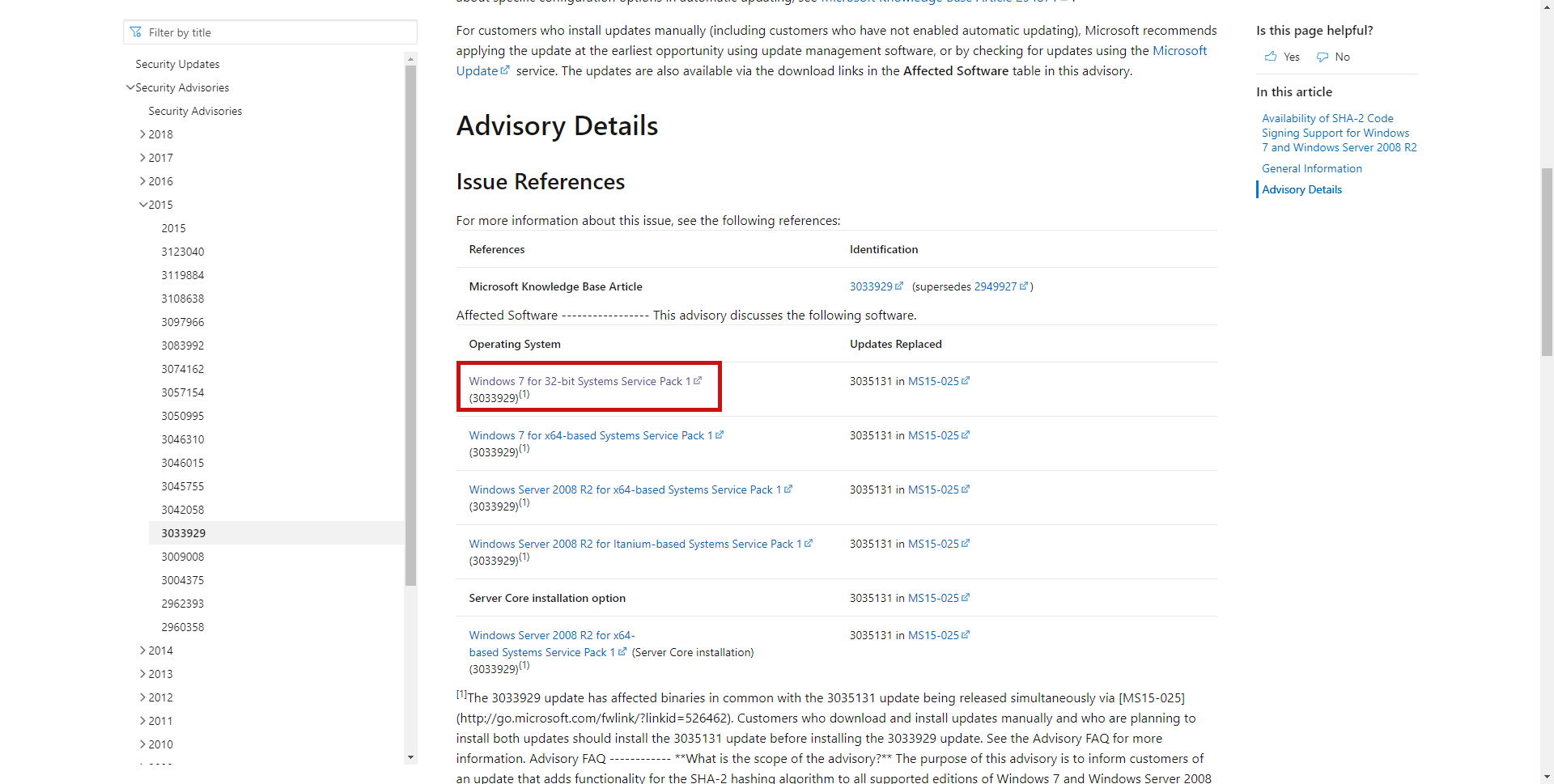Click the sidebar scrollbar up arrow
1554x784 pixels.
(410, 59)
